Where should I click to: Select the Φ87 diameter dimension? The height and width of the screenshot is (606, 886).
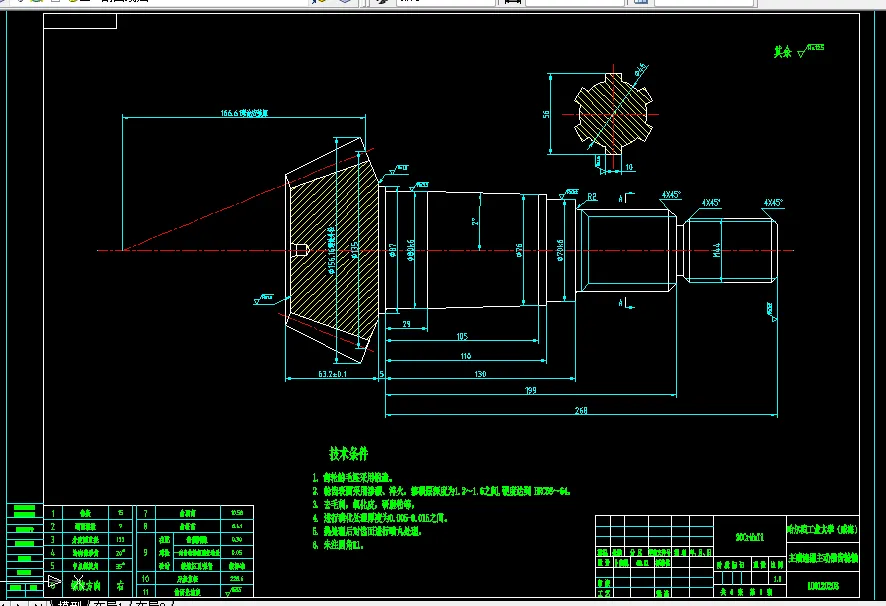pyautogui.click(x=393, y=250)
